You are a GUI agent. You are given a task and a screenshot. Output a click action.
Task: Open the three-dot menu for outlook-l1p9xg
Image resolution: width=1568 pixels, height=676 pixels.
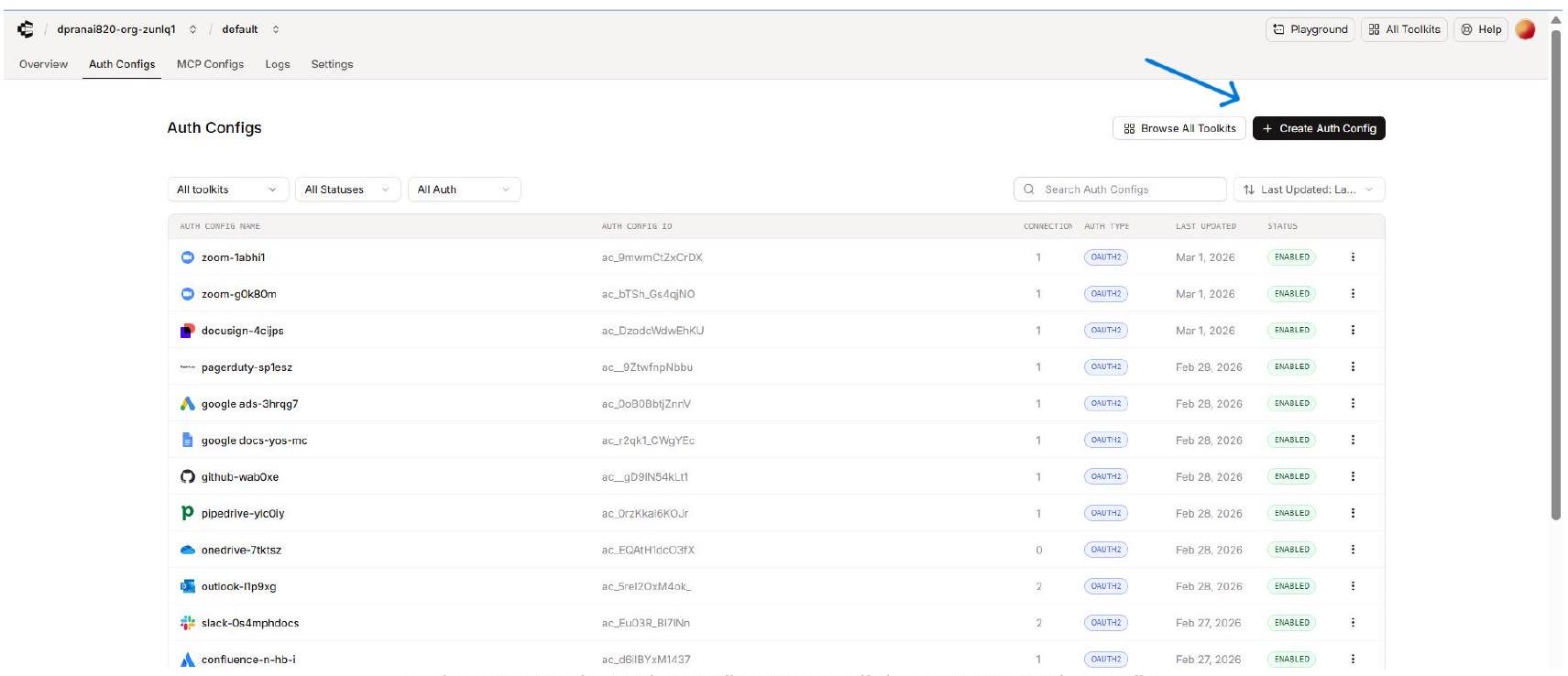[x=1353, y=586]
